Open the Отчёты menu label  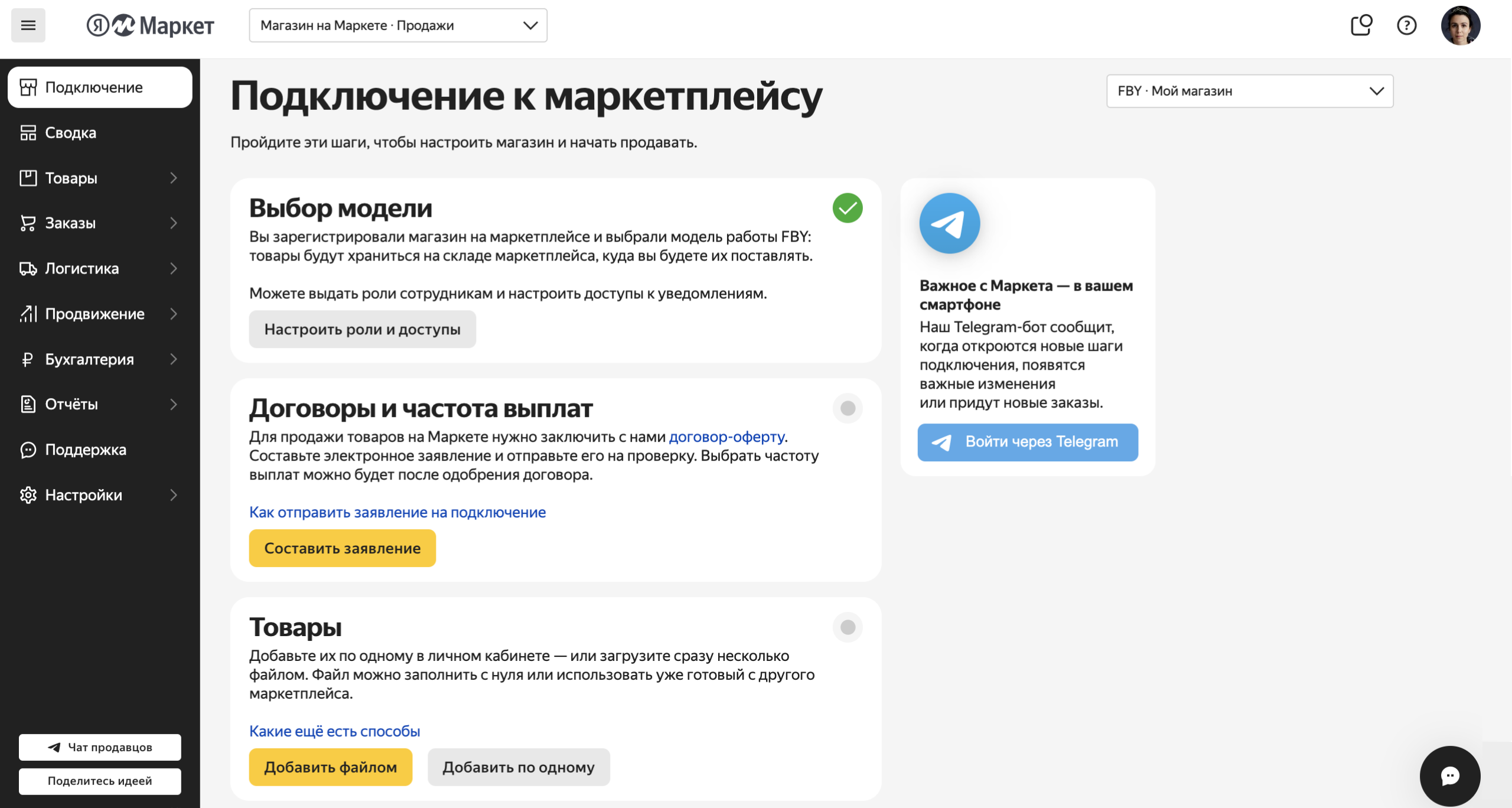pyautogui.click(x=71, y=405)
